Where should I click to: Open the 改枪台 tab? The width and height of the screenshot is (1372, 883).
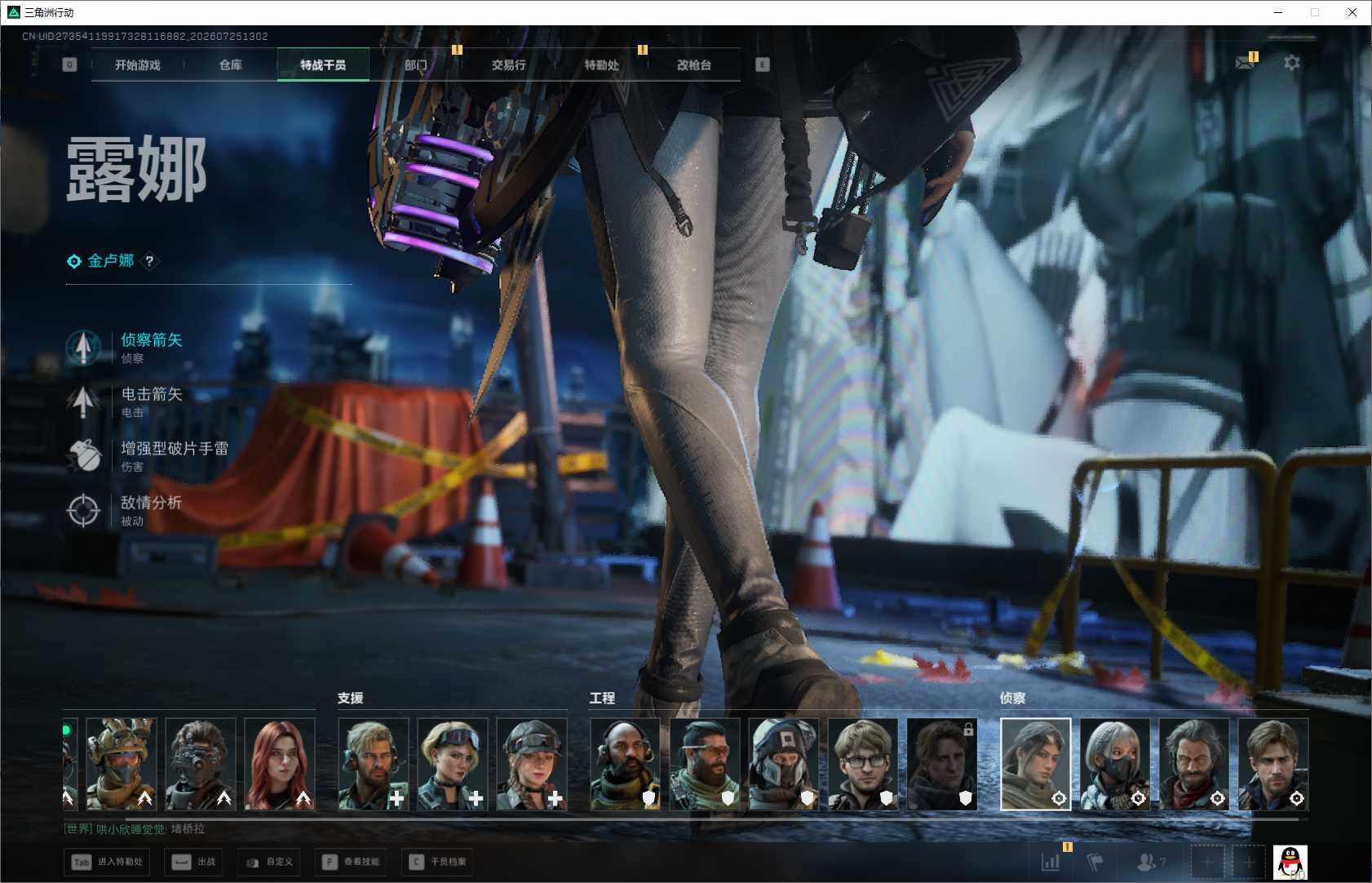tap(694, 64)
